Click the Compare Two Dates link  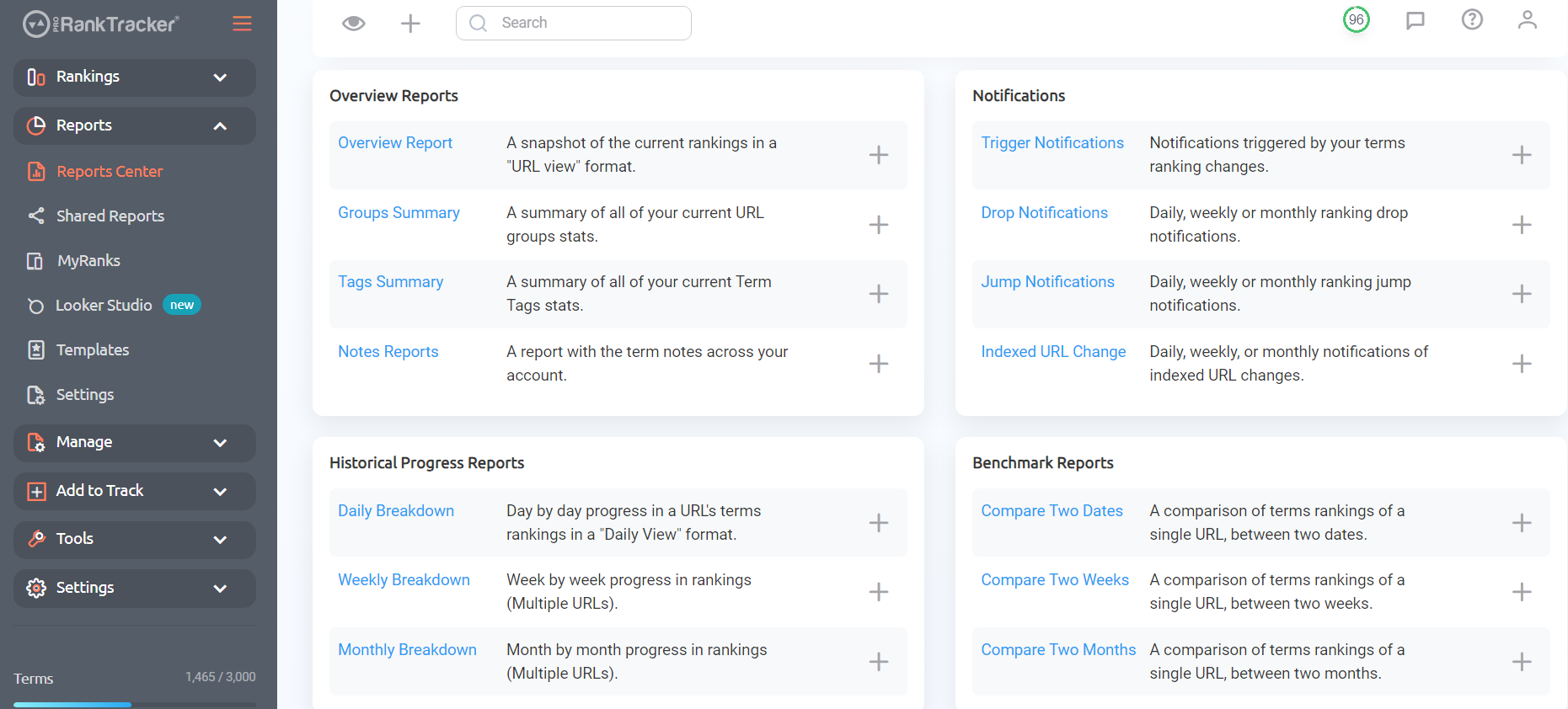tap(1052, 511)
